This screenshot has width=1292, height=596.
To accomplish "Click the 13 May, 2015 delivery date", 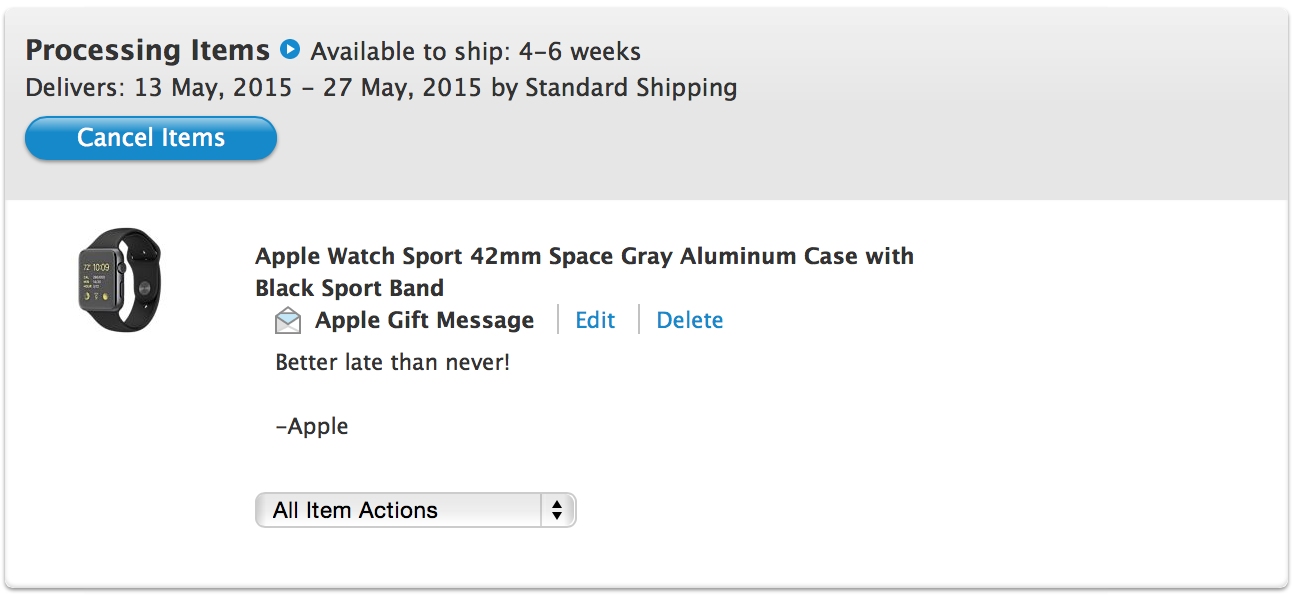I will 212,88.
